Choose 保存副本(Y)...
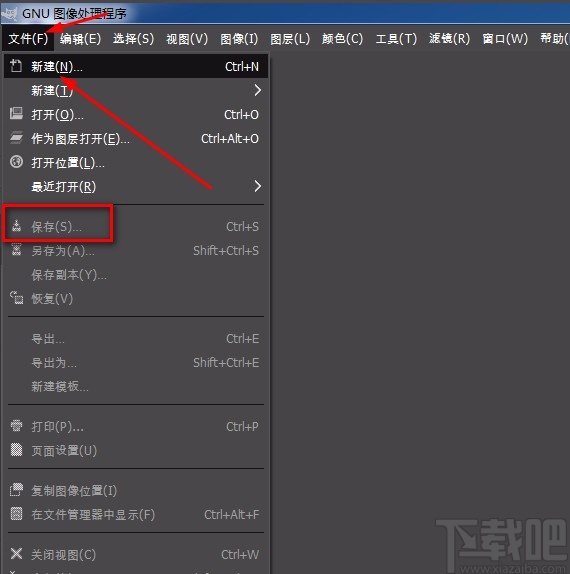570x574 pixels. 136,275
